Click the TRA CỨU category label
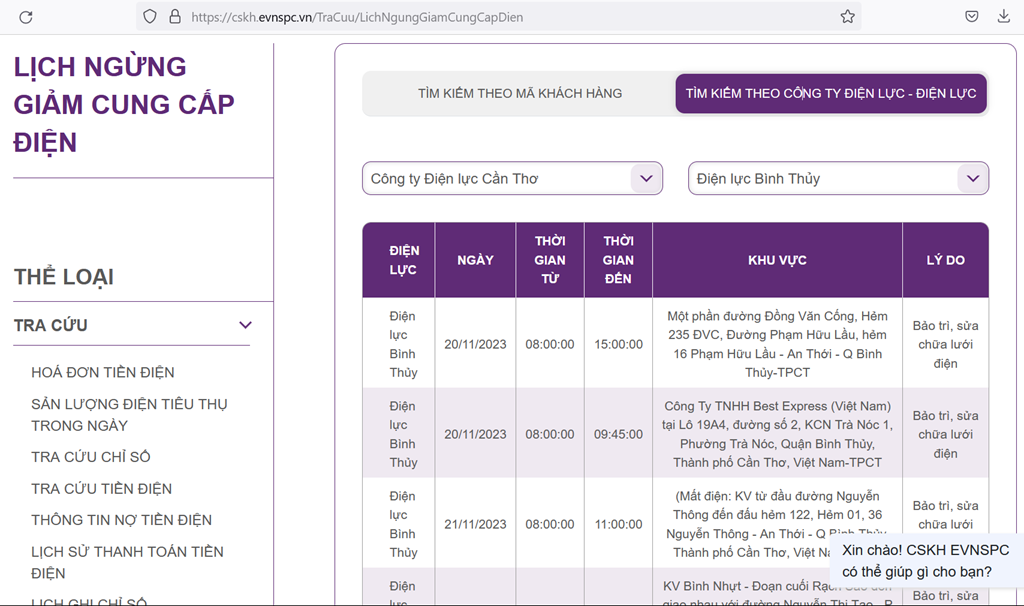 [x=51, y=325]
